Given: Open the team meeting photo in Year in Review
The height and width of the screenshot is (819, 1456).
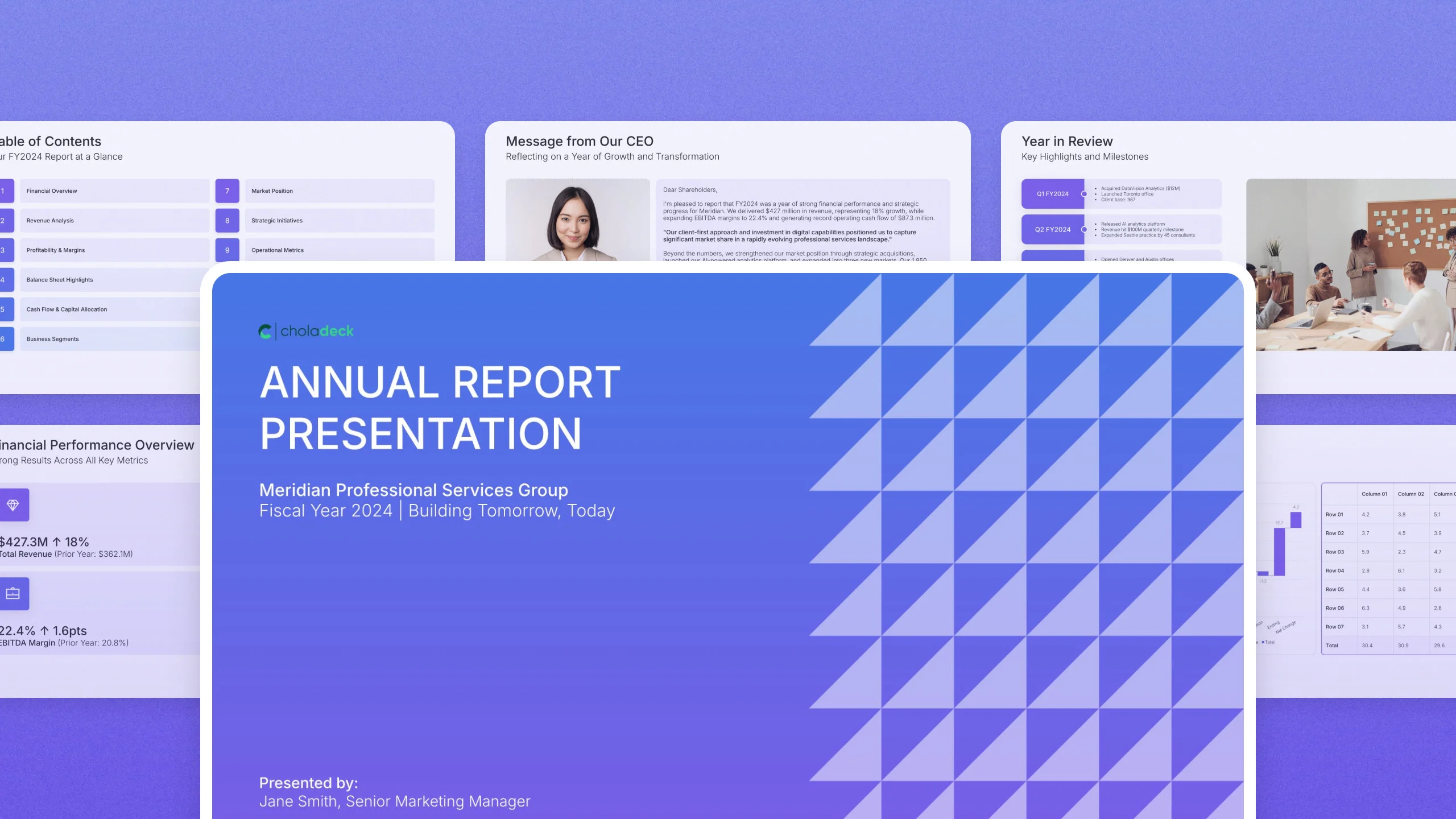Looking at the screenshot, I should tap(1351, 265).
